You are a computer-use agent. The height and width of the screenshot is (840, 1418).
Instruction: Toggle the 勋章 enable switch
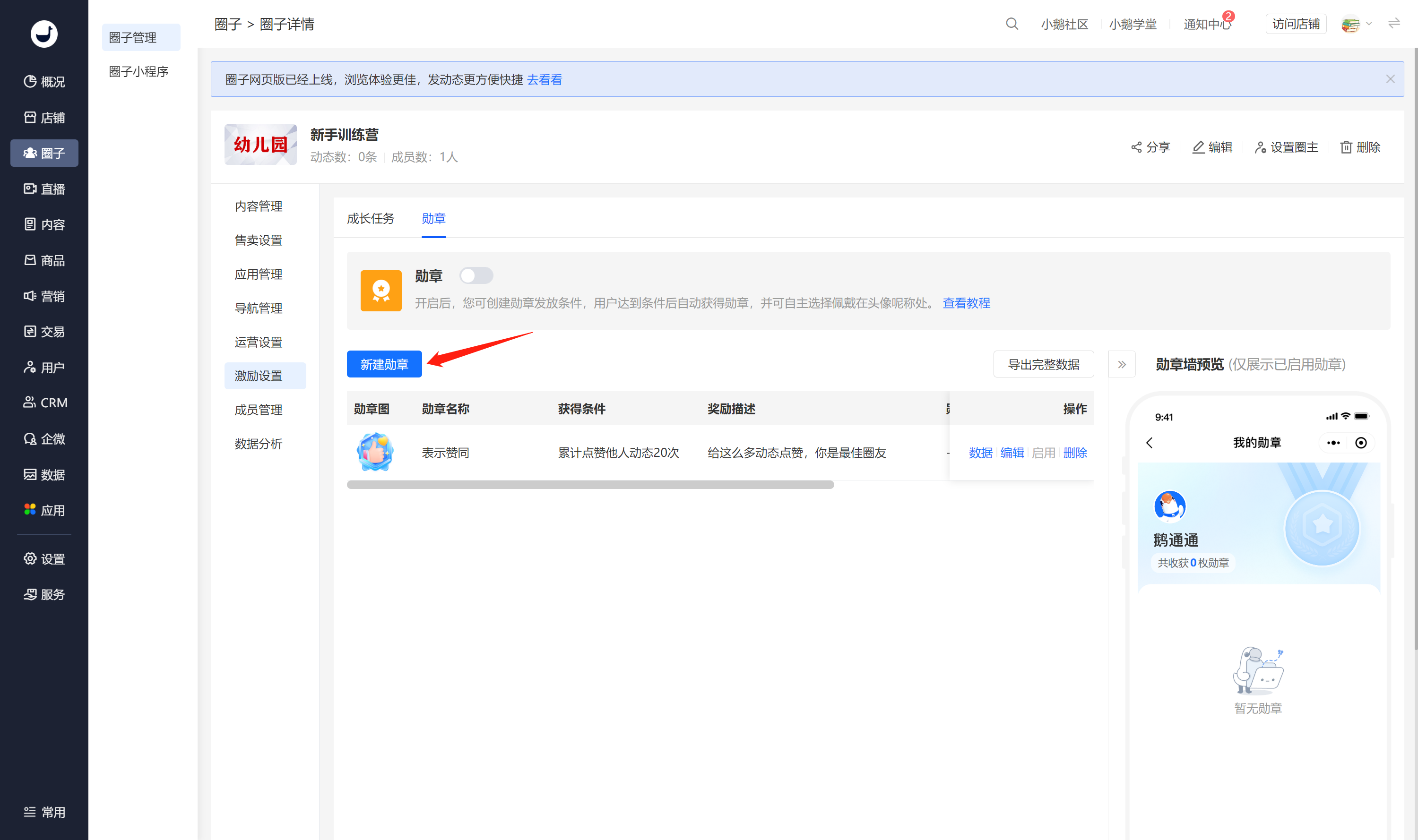click(x=476, y=275)
